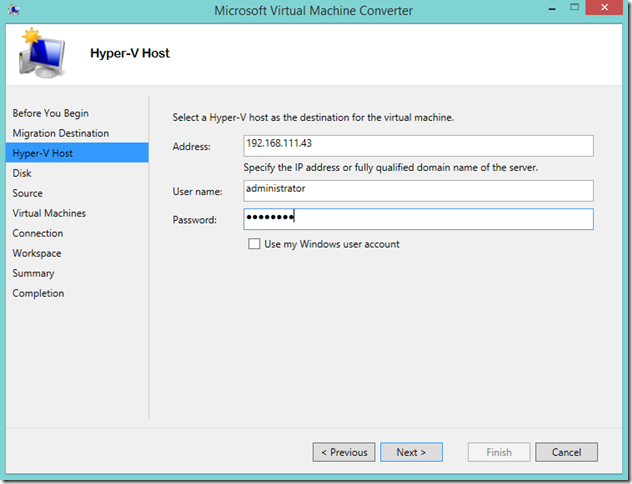
Task: Click into the User name field
Action: pos(418,191)
